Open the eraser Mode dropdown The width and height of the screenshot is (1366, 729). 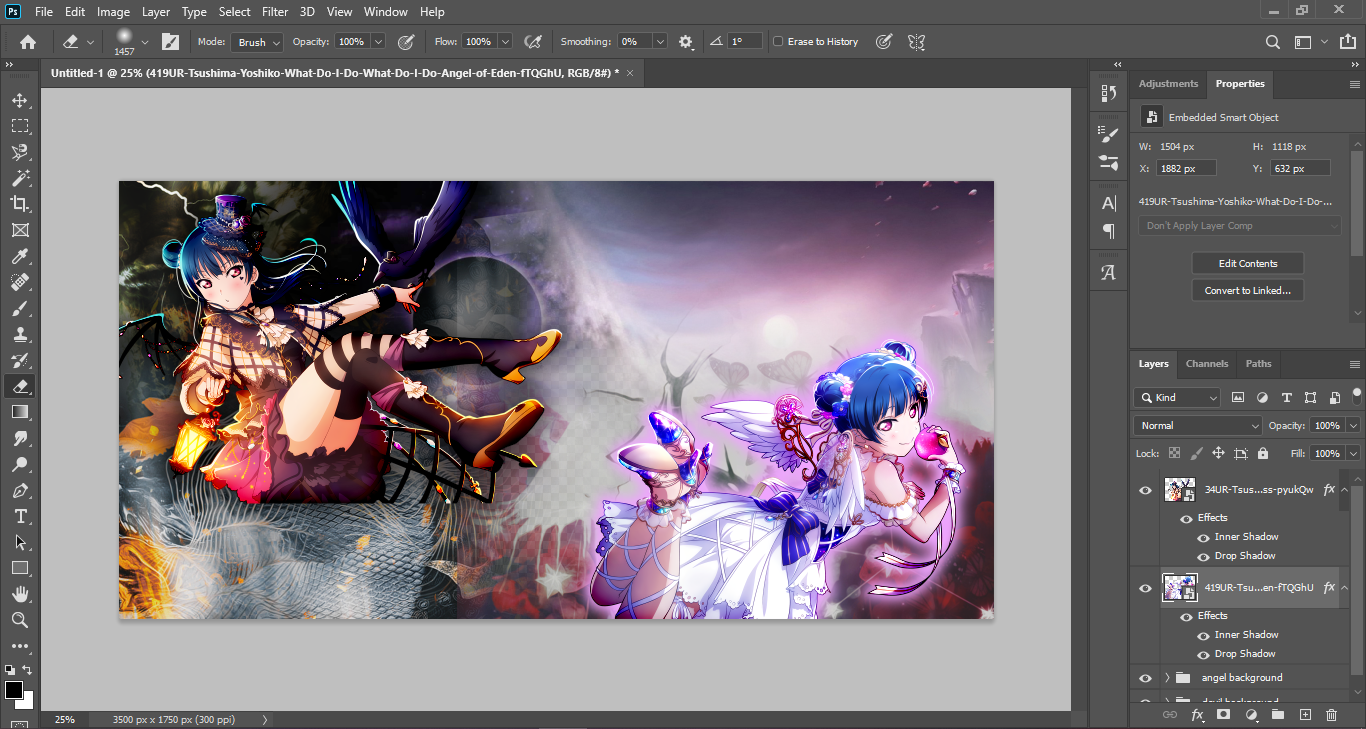tap(257, 42)
